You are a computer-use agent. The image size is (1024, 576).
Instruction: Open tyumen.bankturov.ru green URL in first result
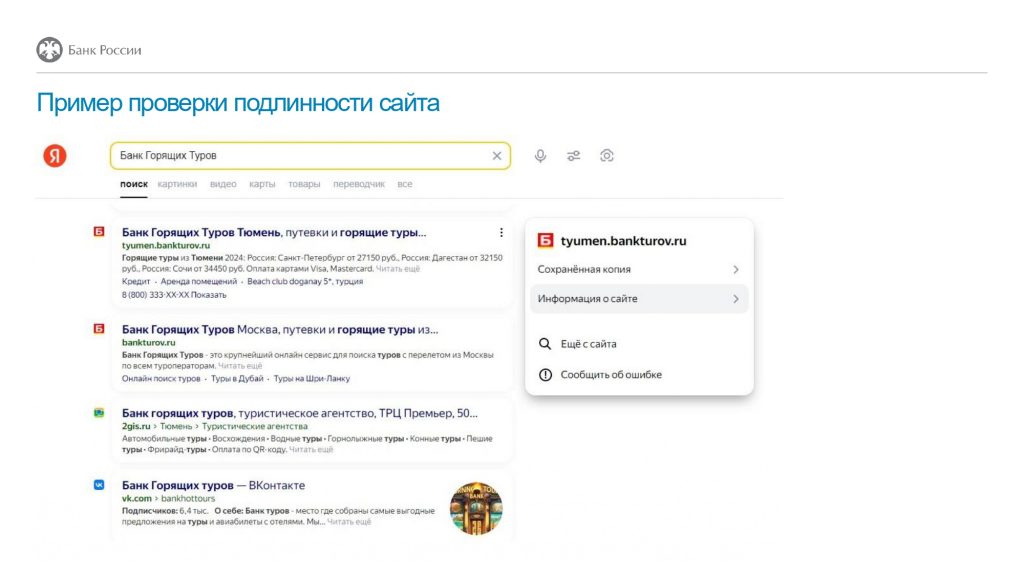coord(166,246)
